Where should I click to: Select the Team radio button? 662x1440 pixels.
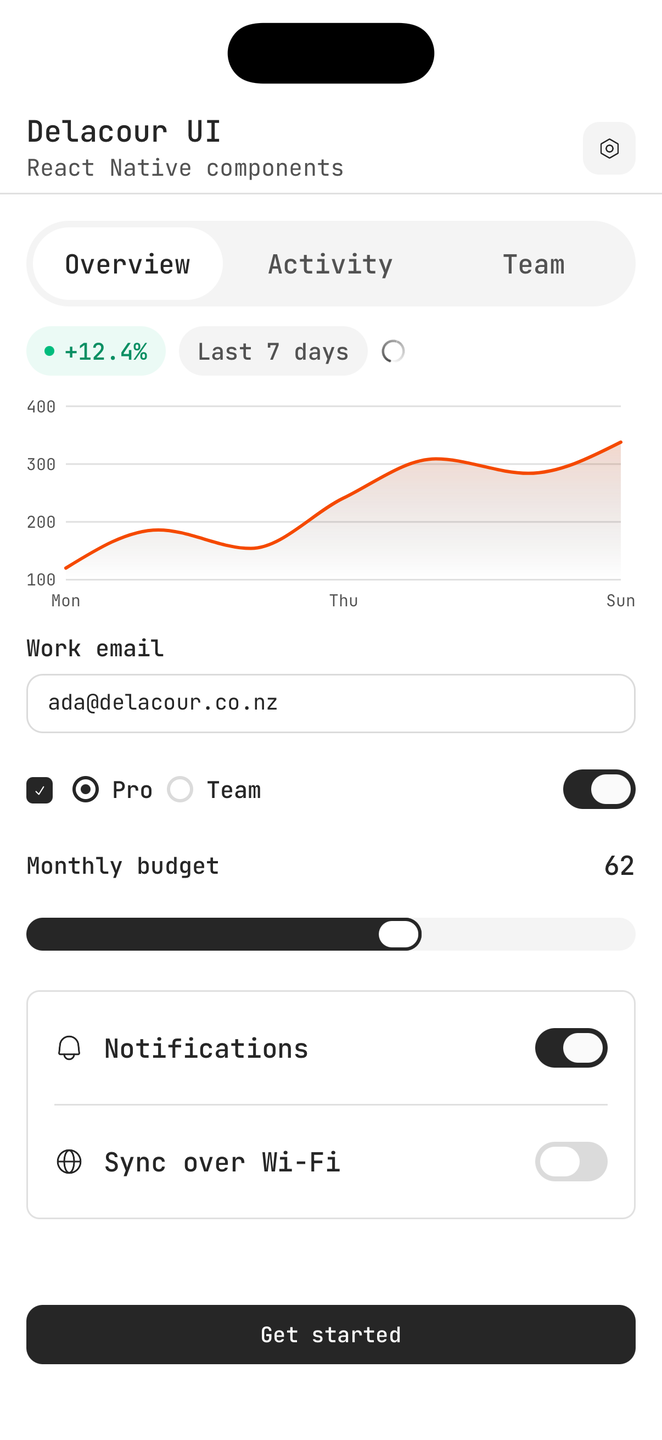tap(180, 790)
